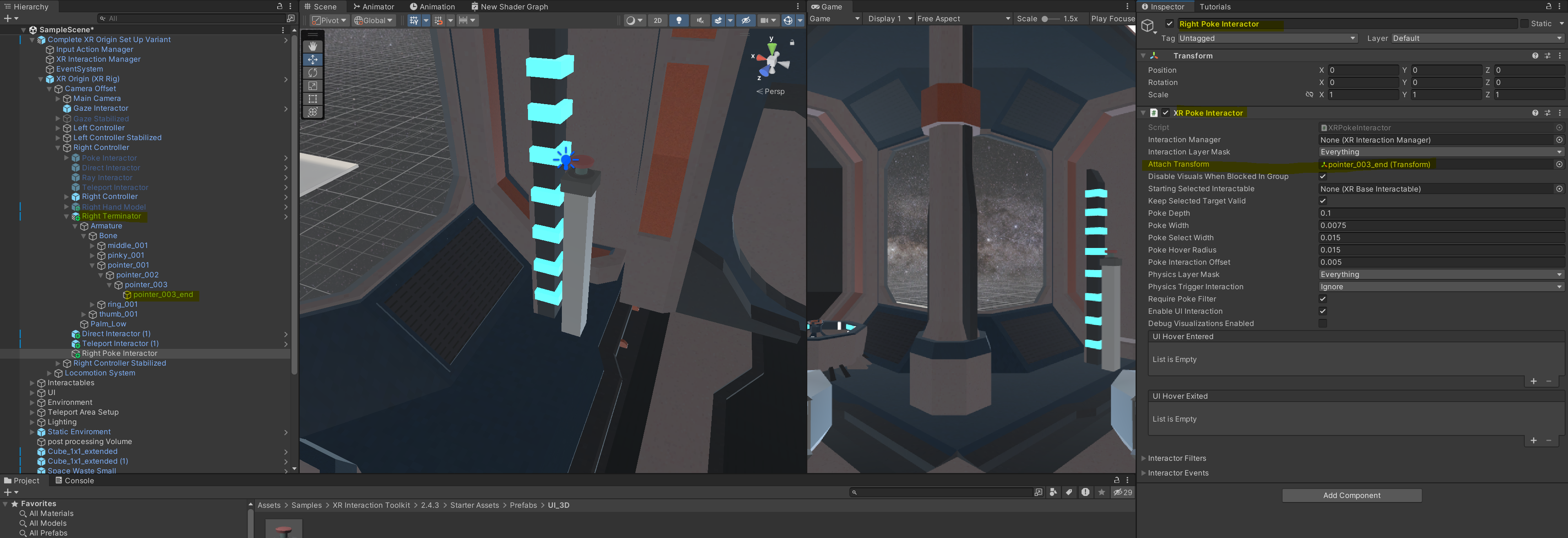Adjust the Game view Scale slider

click(x=1045, y=19)
